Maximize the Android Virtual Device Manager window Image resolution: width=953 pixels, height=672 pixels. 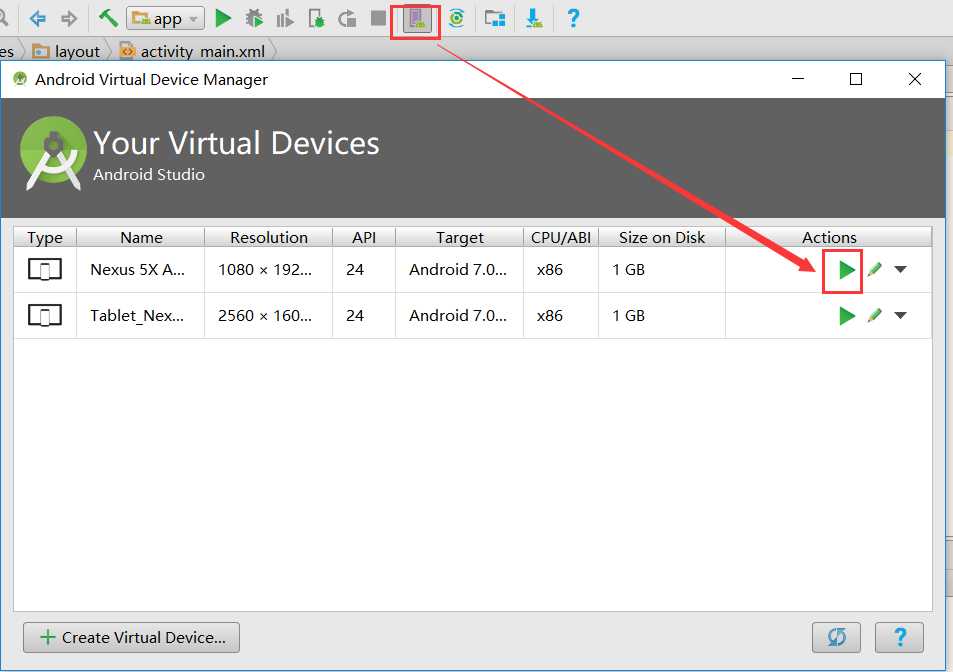coord(856,79)
